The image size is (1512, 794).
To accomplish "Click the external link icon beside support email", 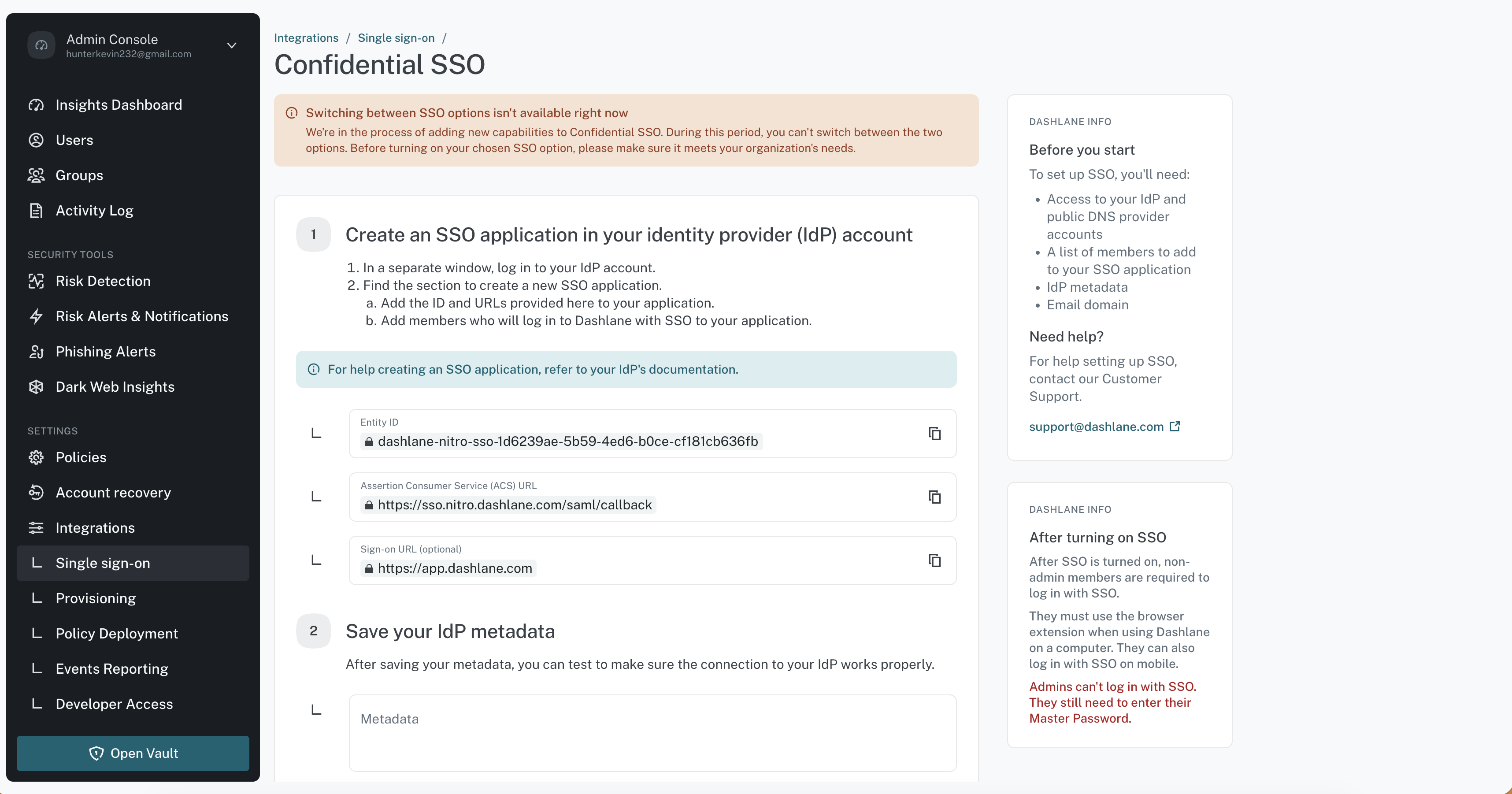I will [x=1174, y=426].
